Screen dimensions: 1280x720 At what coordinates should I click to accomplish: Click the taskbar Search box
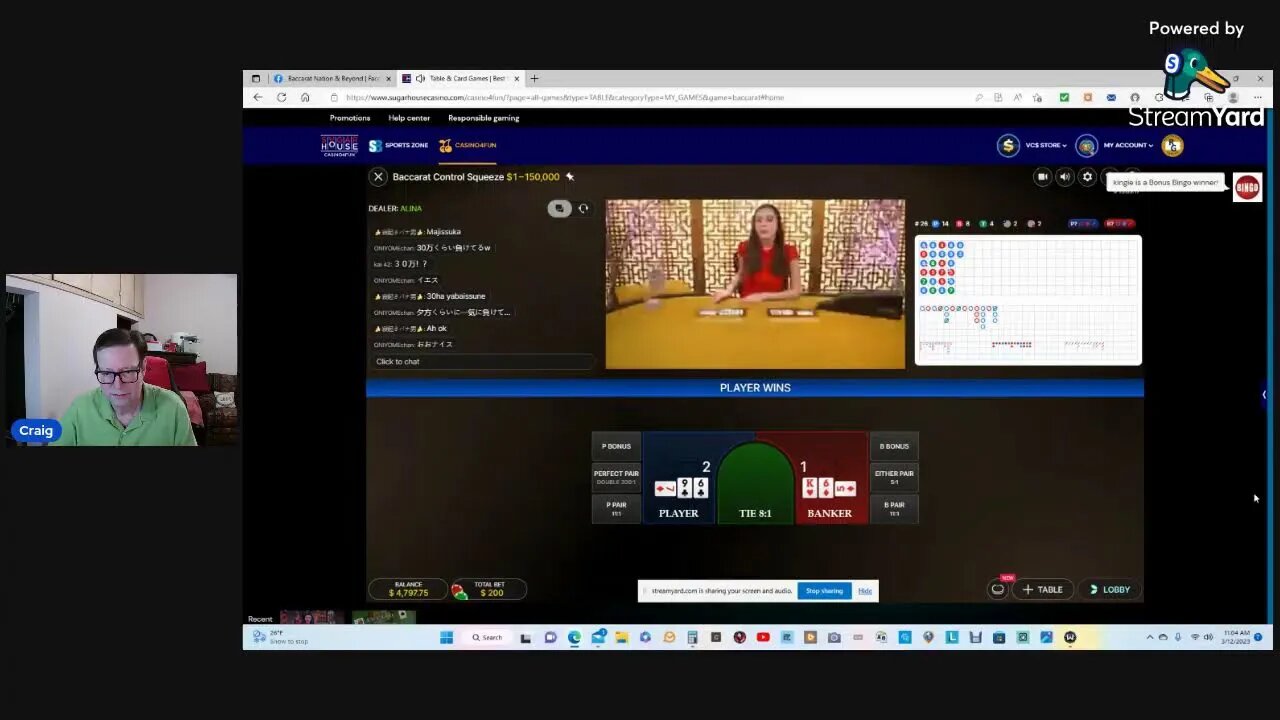(x=489, y=637)
